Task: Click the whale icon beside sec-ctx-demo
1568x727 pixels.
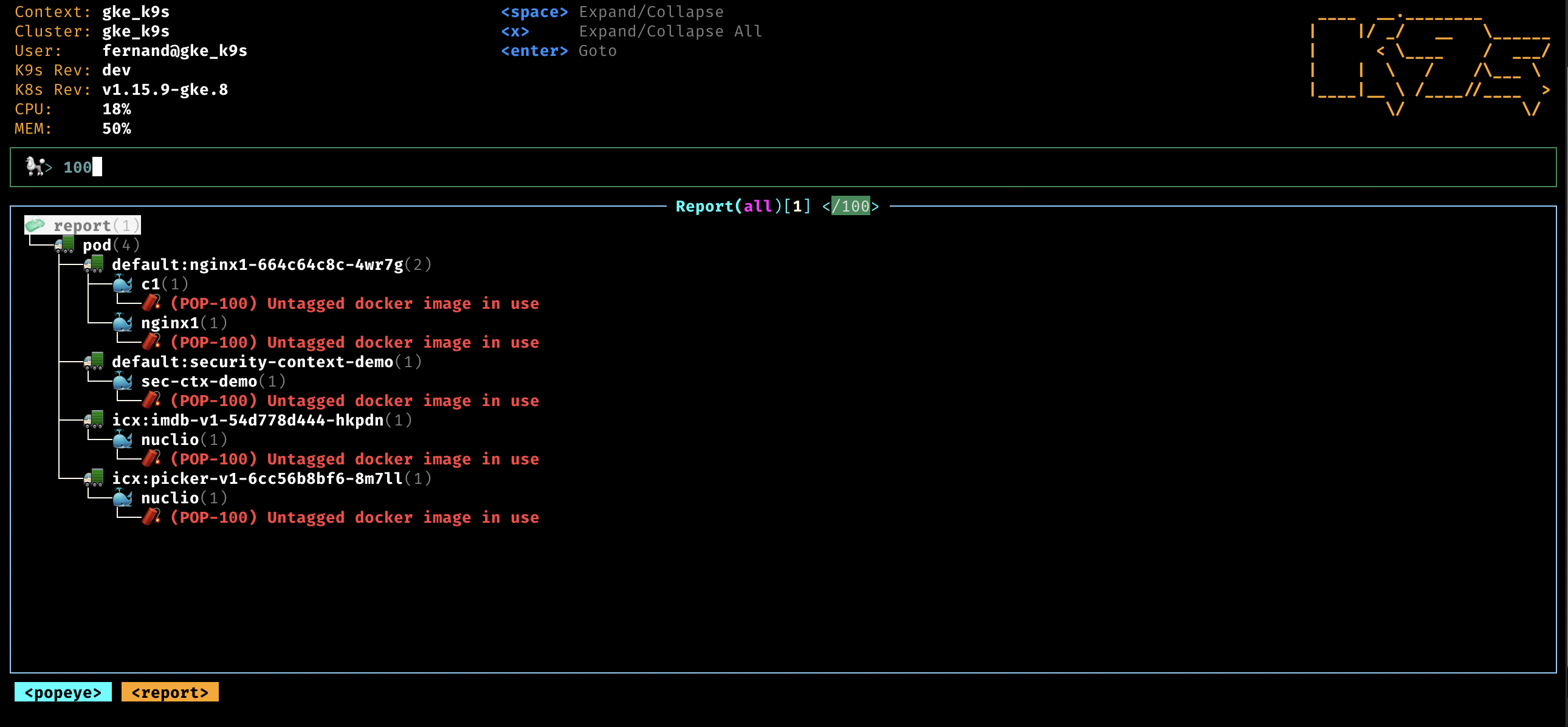Action: click(x=123, y=381)
